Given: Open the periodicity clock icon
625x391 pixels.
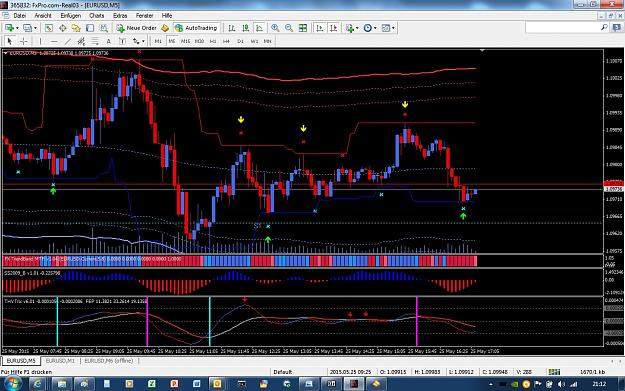Looking at the screenshot, I should 368,28.
